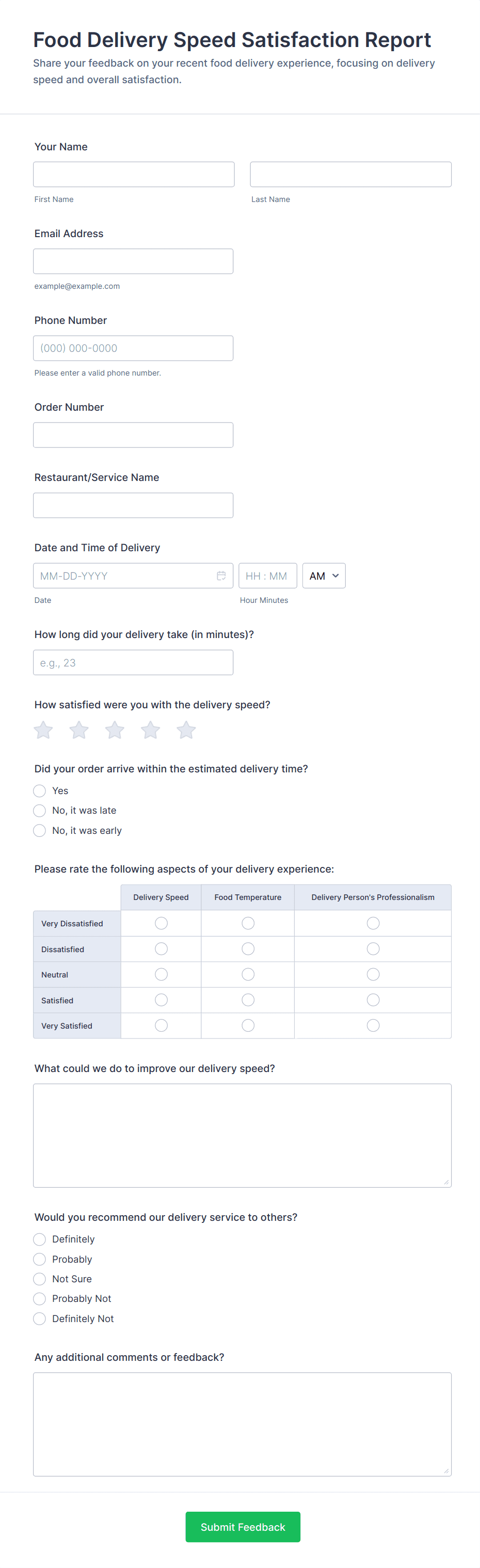Click the delivery minutes input field
This screenshot has height=1568, width=480.
coord(133,663)
